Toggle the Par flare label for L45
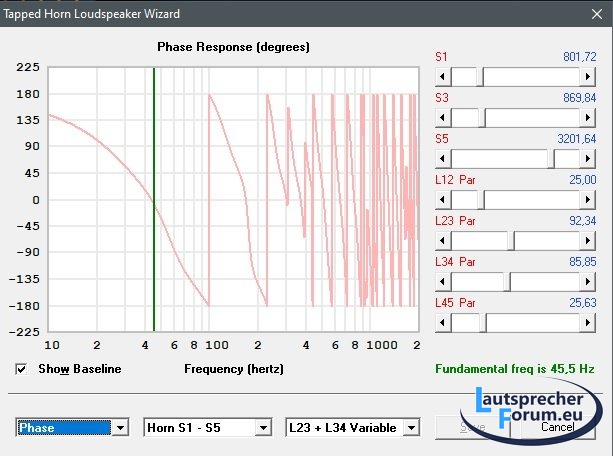Image resolution: width=613 pixels, height=456 pixels. pos(467,302)
